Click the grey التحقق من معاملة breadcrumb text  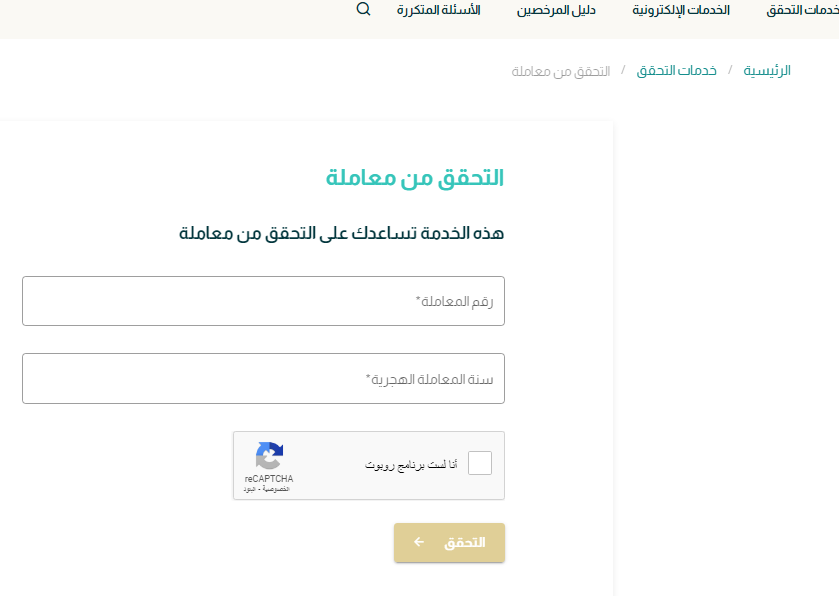[x=561, y=71]
